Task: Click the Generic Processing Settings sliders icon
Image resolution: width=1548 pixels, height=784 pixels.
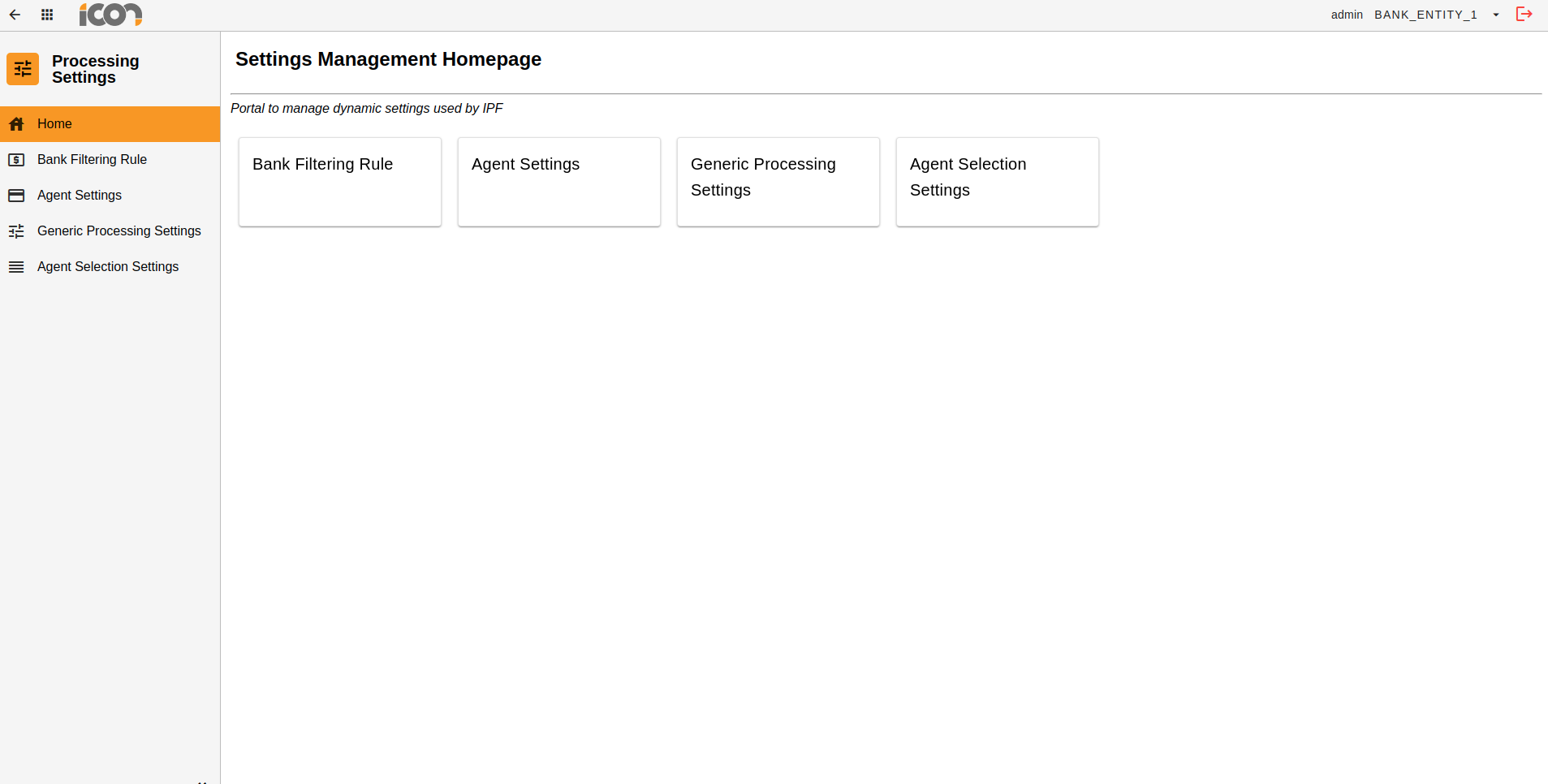Action: tap(17, 230)
